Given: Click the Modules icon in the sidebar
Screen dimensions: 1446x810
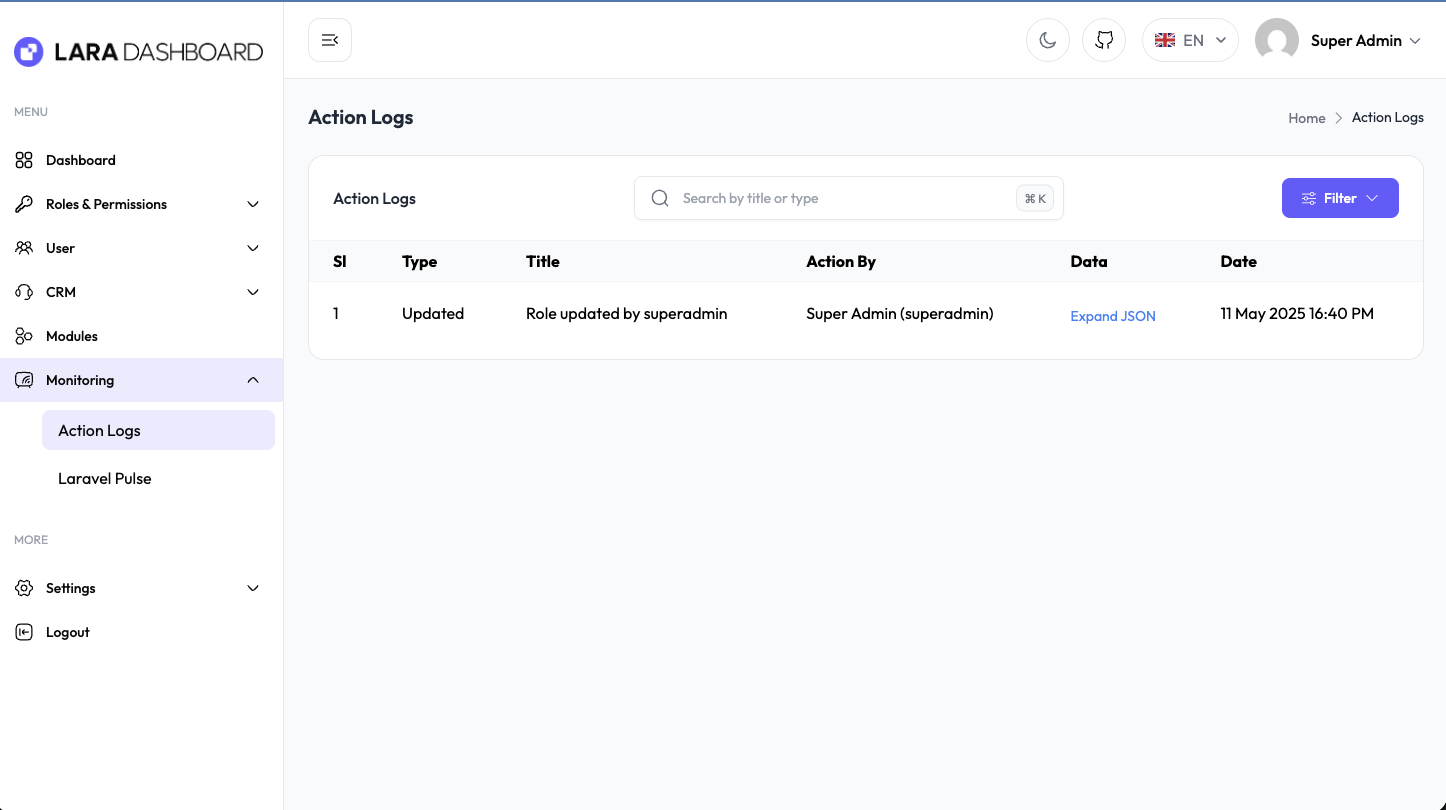Looking at the screenshot, I should pyautogui.click(x=24, y=336).
